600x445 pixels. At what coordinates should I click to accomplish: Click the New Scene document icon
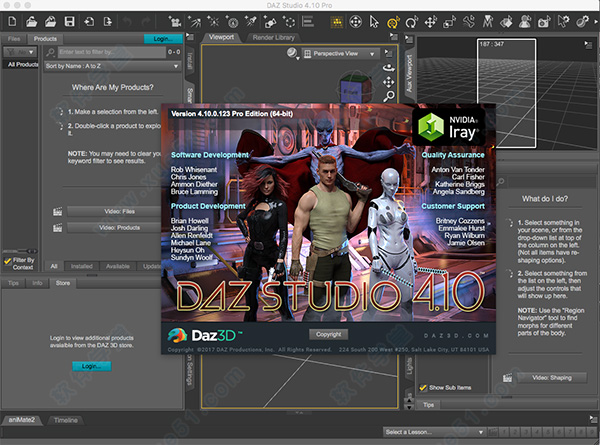12,21
